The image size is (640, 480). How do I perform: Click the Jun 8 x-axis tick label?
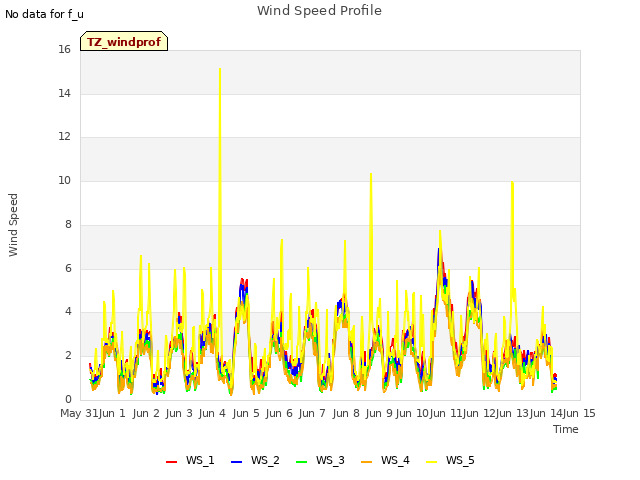point(346,413)
